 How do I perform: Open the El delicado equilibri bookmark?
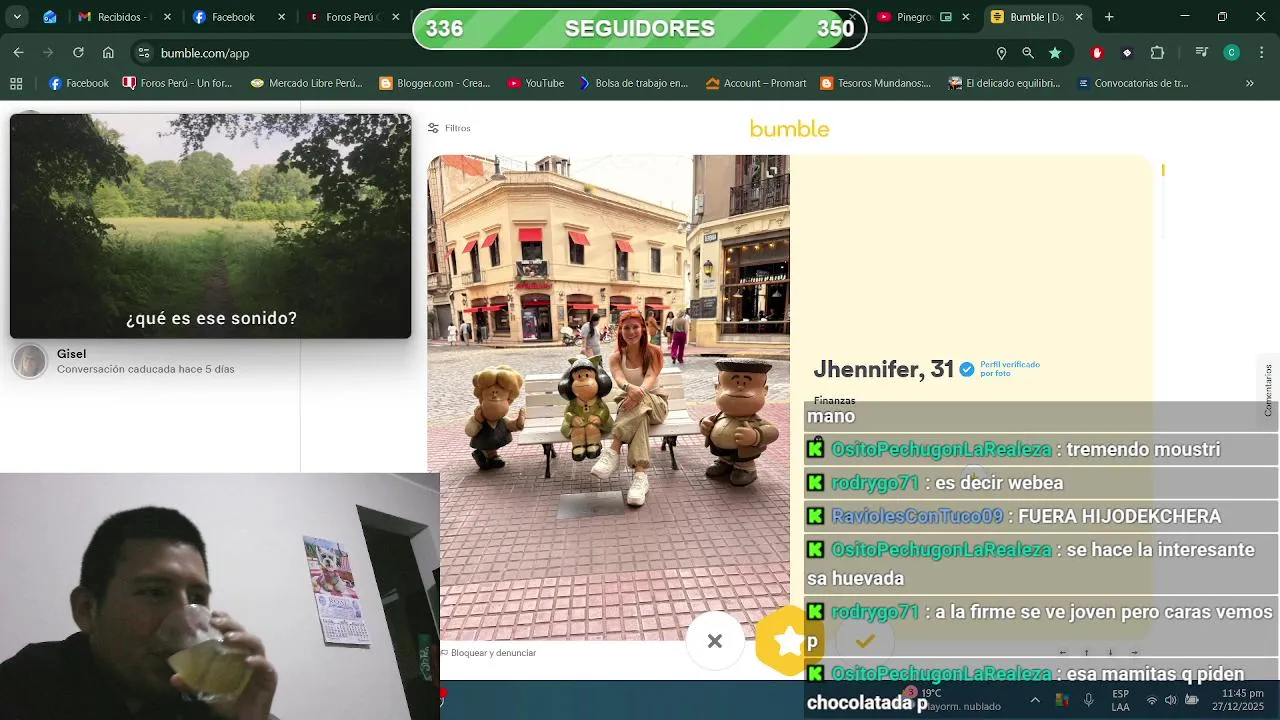pos(1005,84)
